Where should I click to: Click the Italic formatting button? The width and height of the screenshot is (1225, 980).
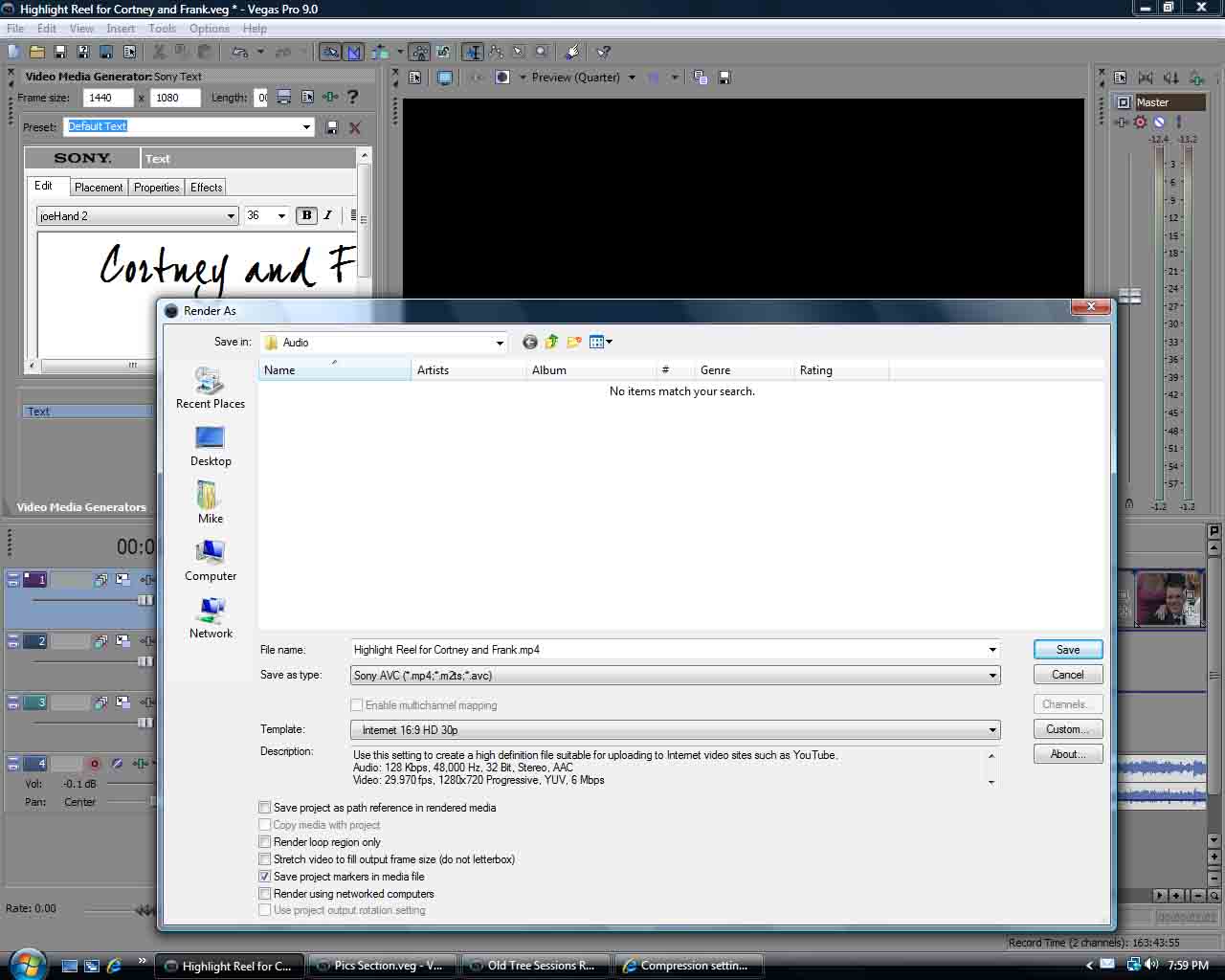[x=328, y=215]
